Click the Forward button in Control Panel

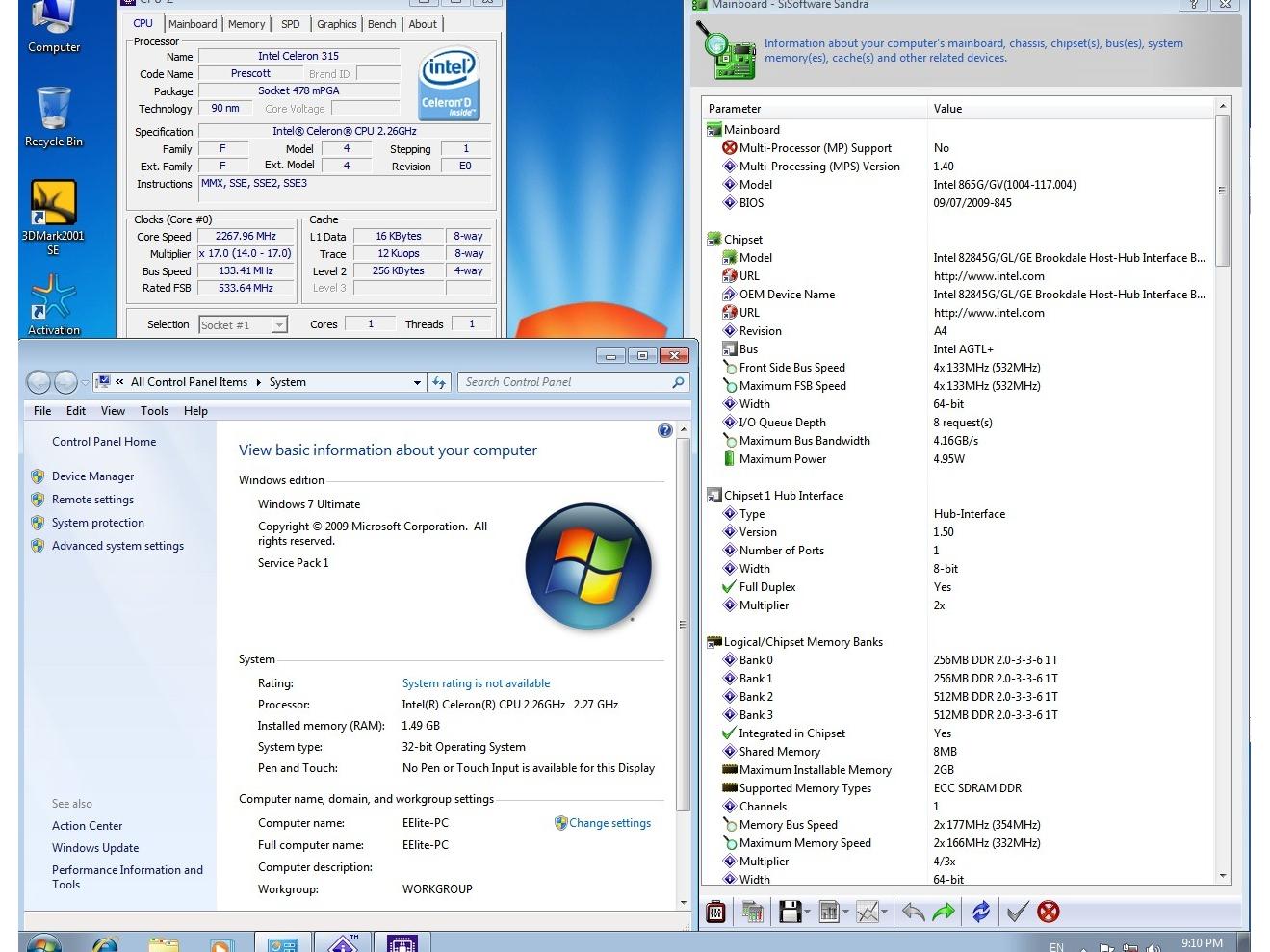[x=65, y=382]
